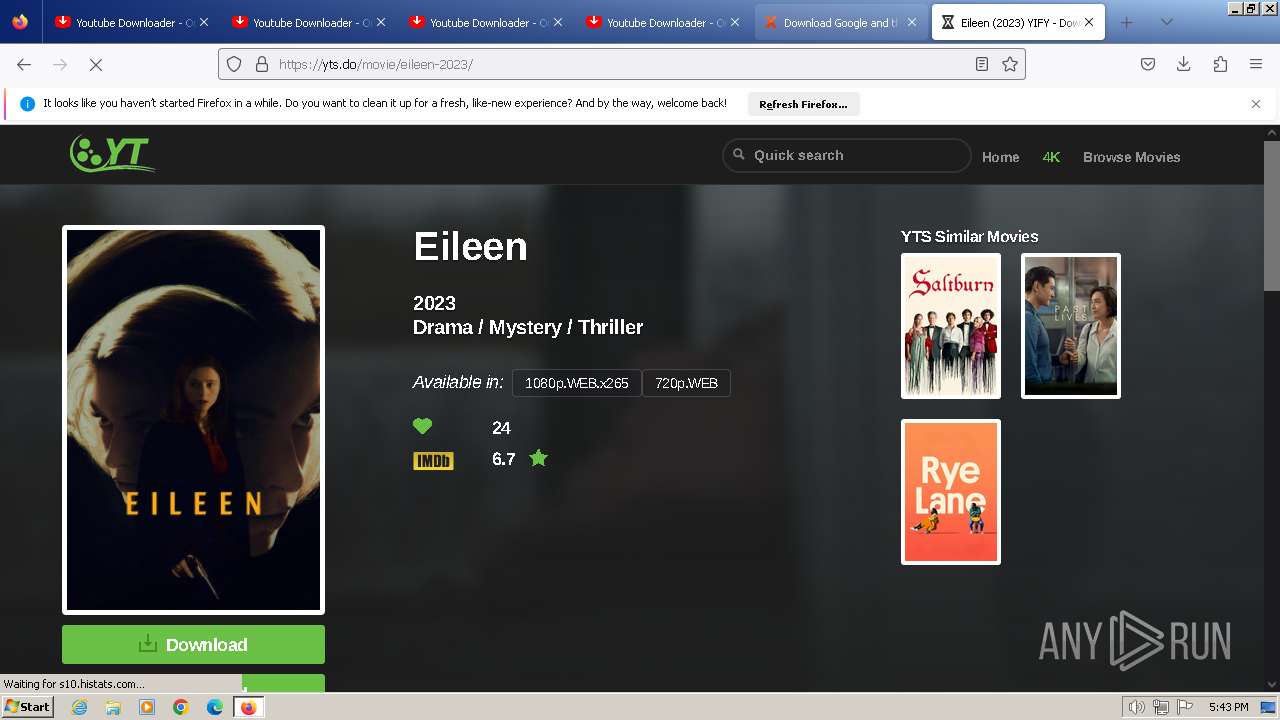Click the green heart likes icon
This screenshot has height=720, width=1280.
pos(423,427)
